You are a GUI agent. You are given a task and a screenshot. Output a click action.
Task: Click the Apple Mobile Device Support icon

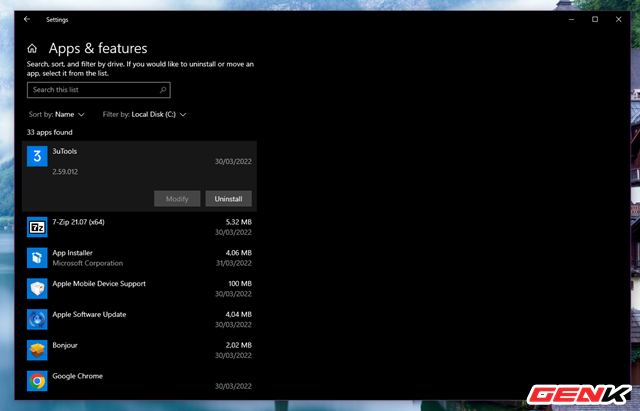tap(37, 289)
